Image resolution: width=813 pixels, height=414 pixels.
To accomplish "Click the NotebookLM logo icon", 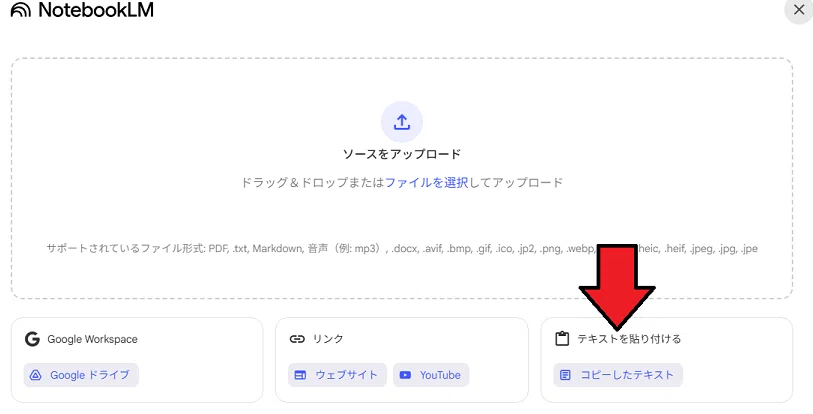I will pyautogui.click(x=21, y=10).
